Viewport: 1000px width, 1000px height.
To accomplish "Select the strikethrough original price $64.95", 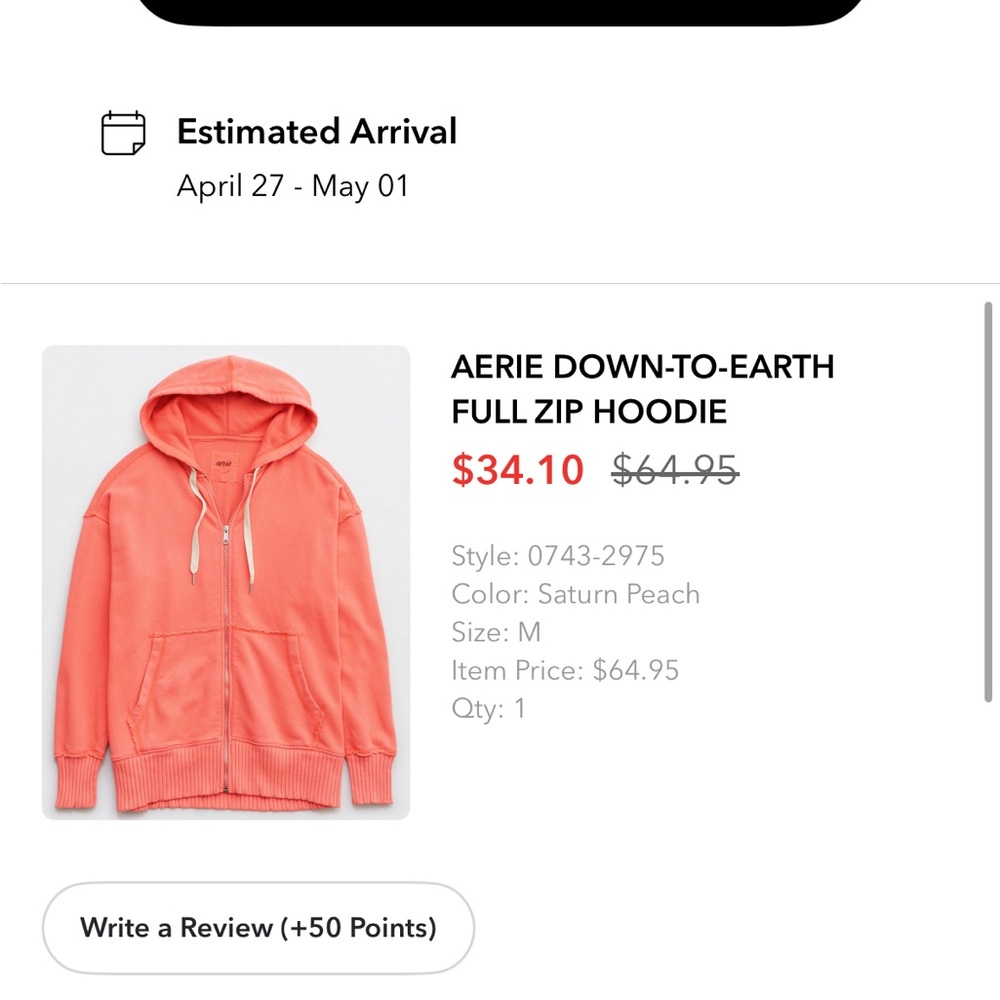I will [x=675, y=470].
